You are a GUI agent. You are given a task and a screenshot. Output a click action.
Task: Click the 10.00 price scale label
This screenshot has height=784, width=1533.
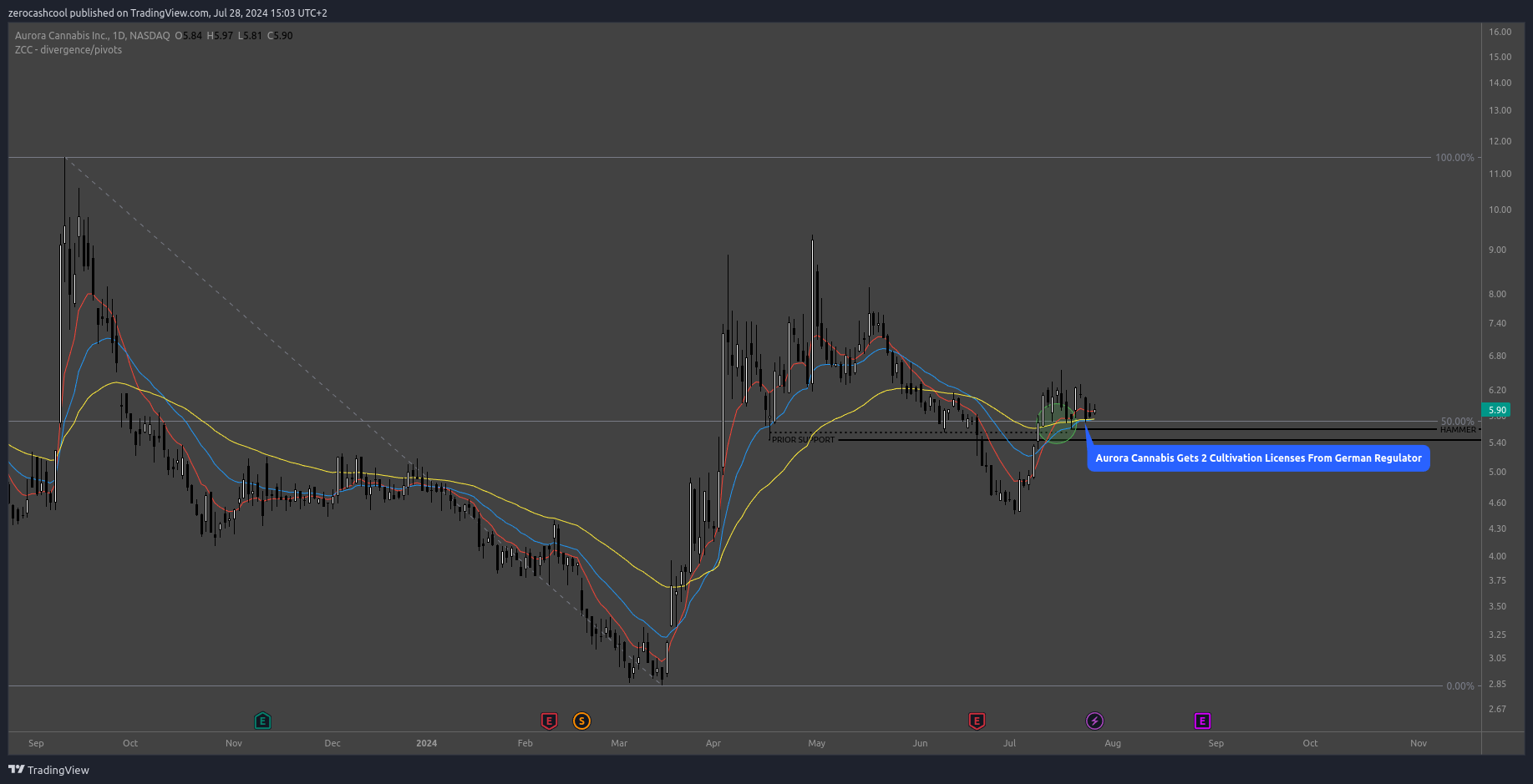(1500, 210)
